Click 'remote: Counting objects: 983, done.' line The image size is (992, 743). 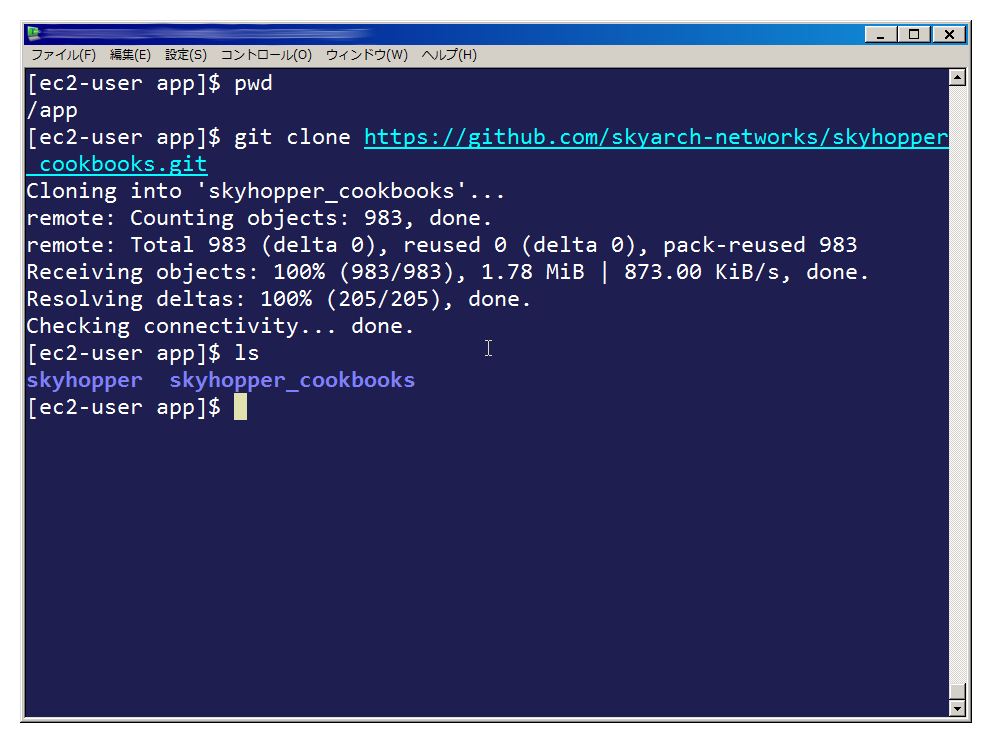tap(259, 218)
